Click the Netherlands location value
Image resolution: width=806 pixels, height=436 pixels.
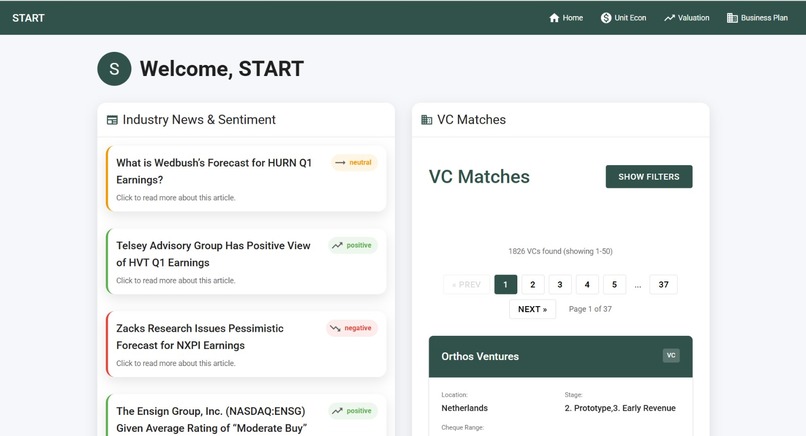point(465,408)
